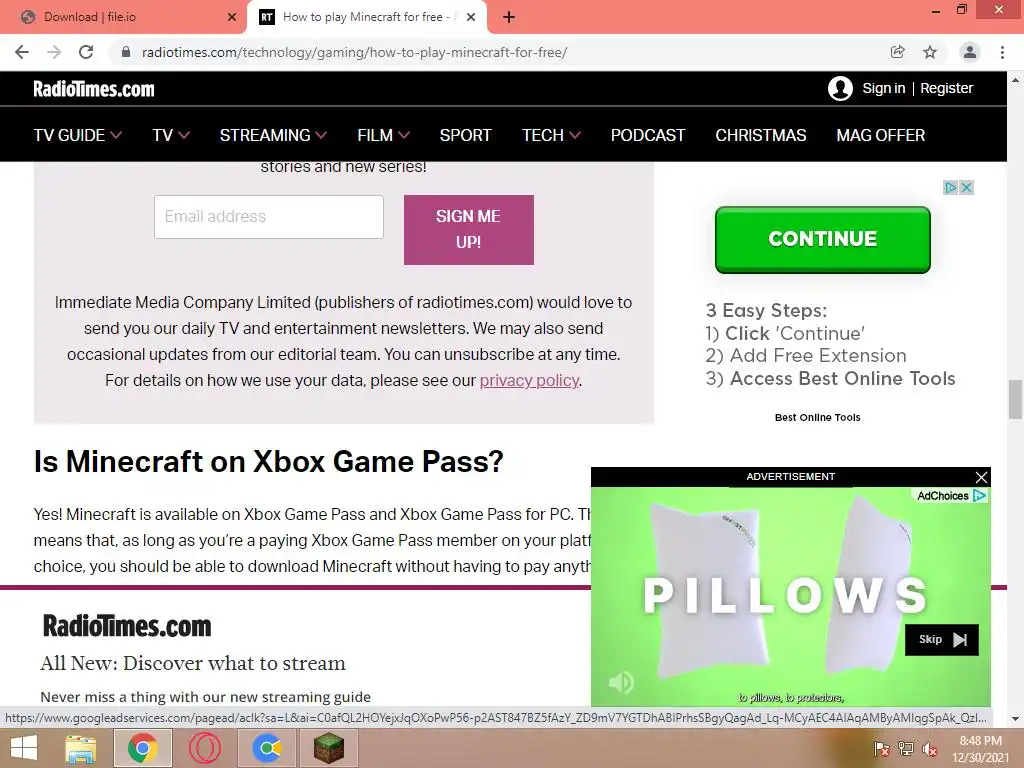Click muted volume tray icon
Viewport: 1024px width, 768px height.
(929, 748)
